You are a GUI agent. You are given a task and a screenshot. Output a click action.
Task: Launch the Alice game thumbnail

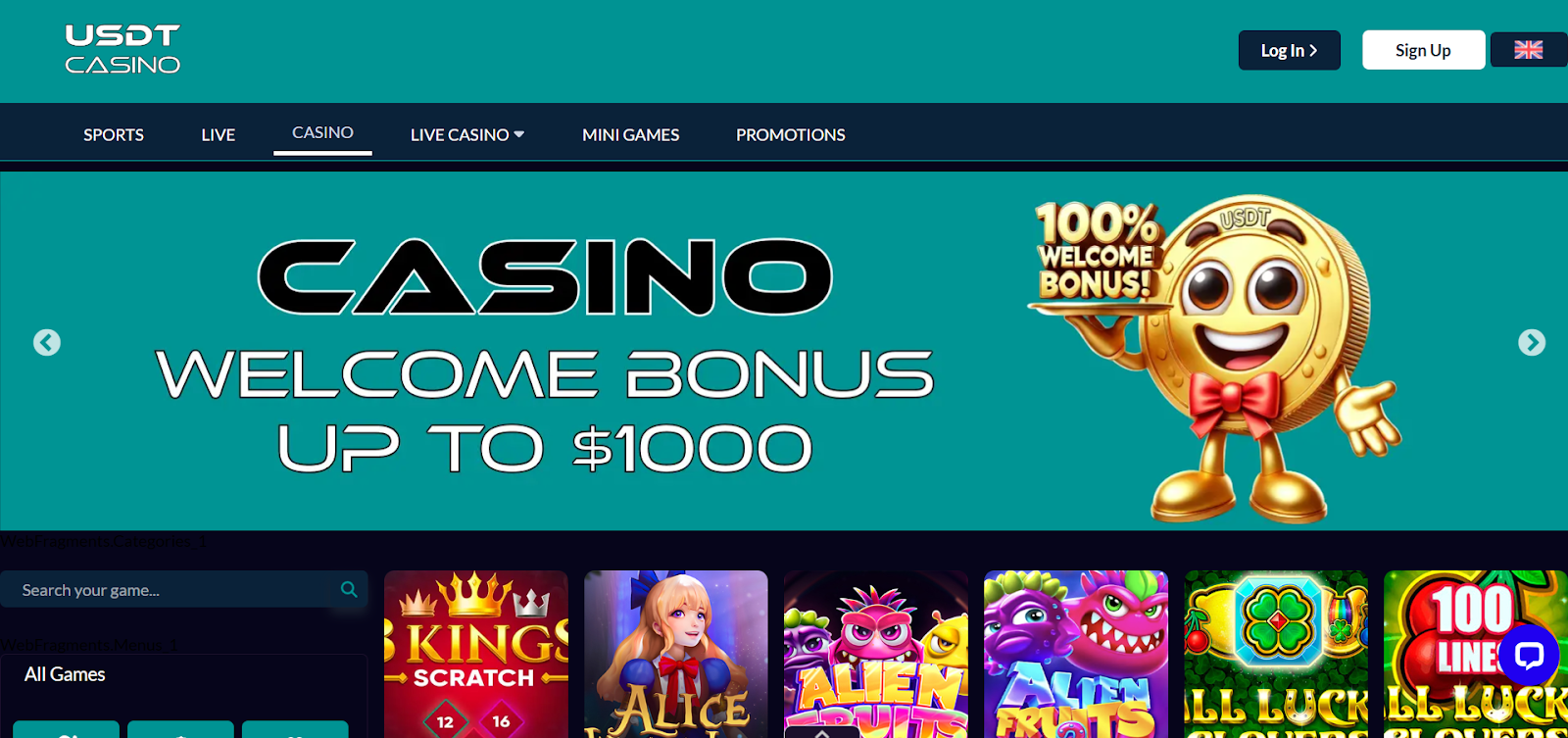676,654
